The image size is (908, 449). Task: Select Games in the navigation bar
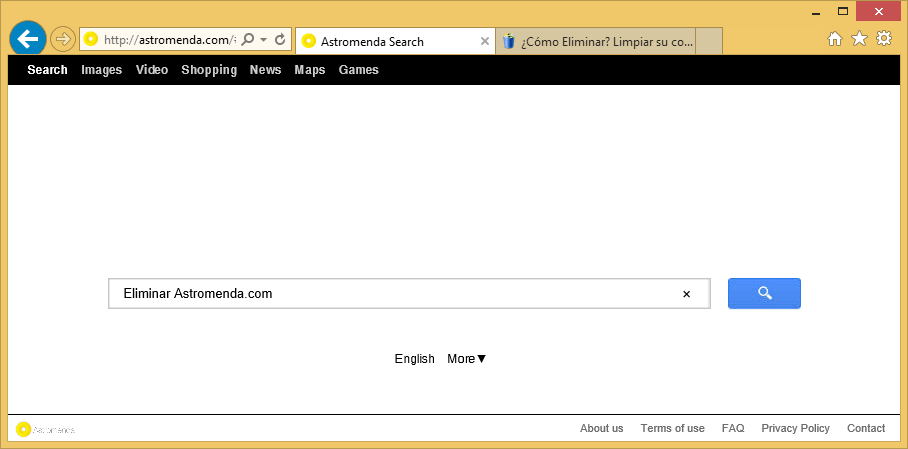[x=358, y=70]
